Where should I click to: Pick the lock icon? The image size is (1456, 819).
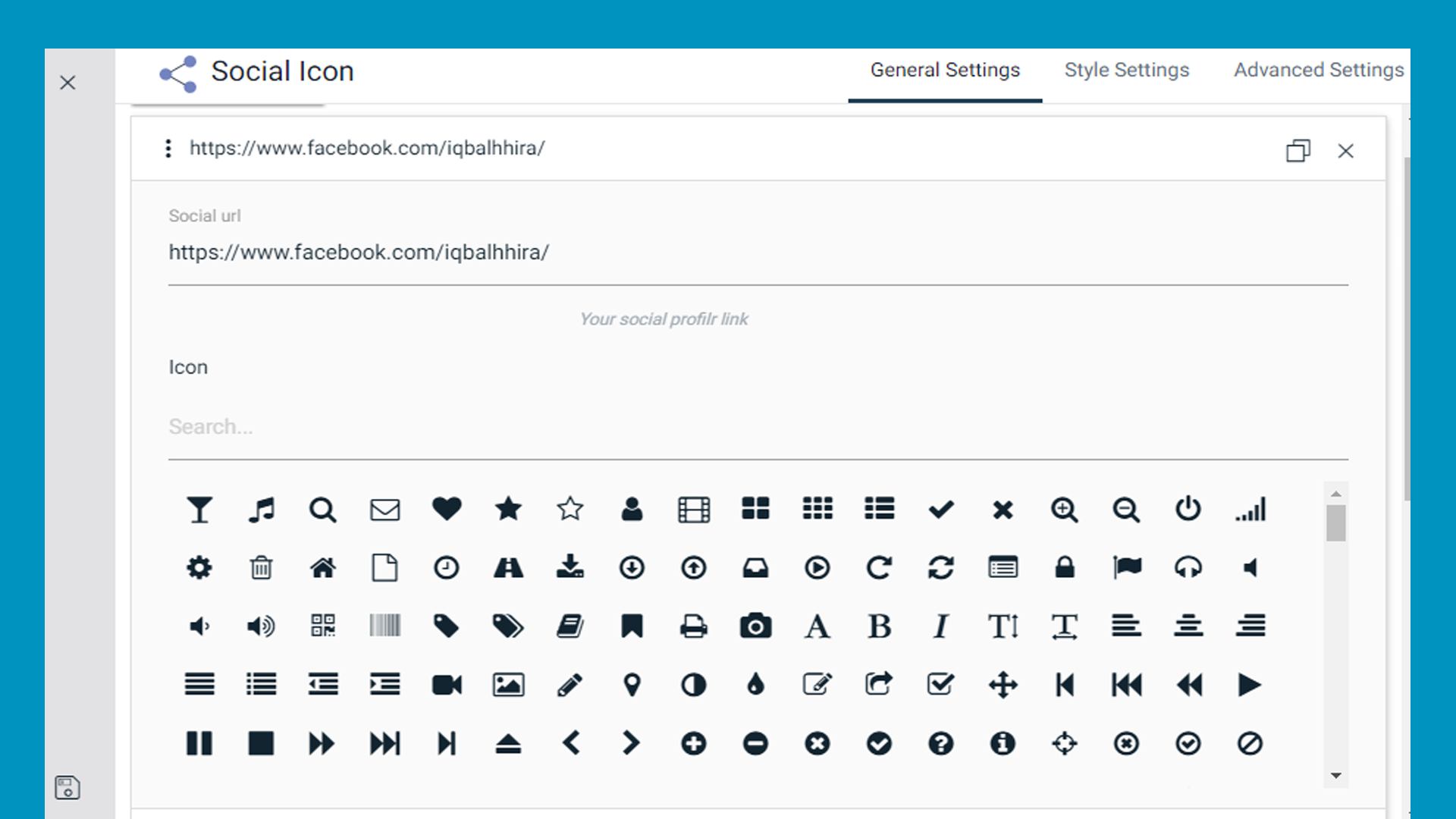(1065, 568)
